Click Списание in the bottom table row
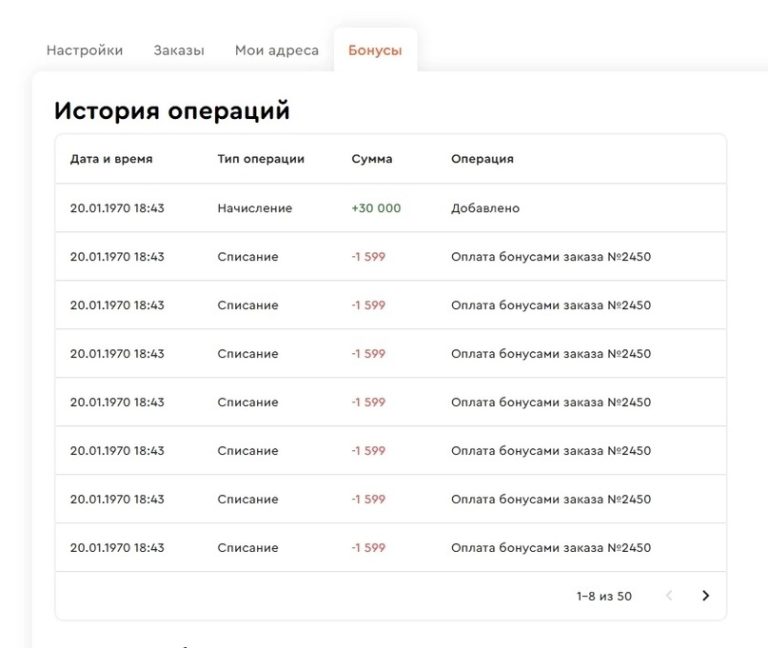This screenshot has width=768, height=648. [248, 548]
